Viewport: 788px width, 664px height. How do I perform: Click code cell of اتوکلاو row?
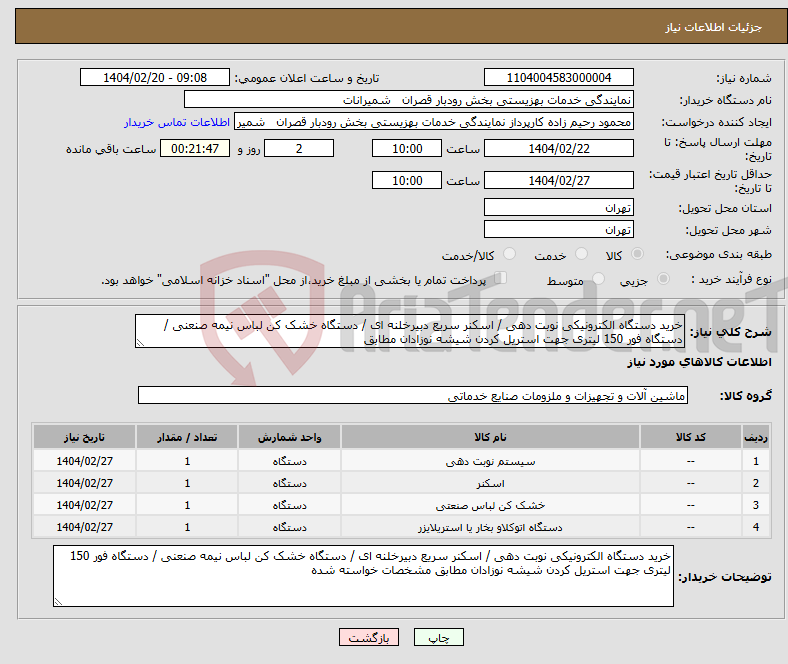click(x=691, y=527)
